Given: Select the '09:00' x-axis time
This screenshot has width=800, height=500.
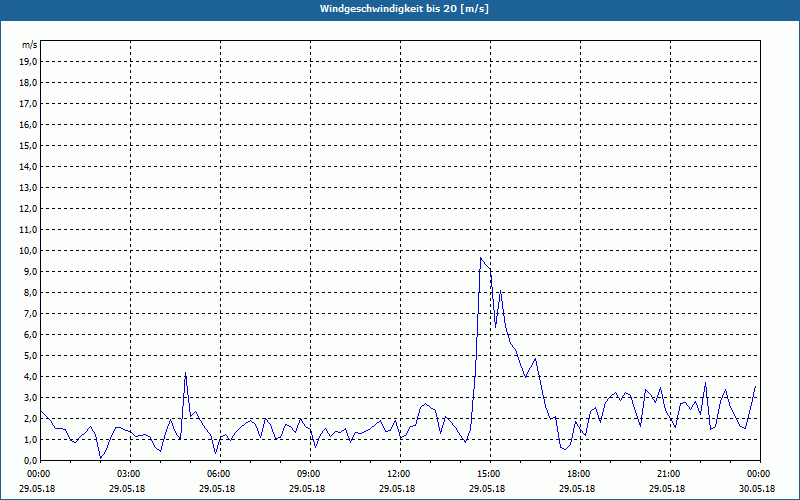Looking at the screenshot, I should (310, 474).
